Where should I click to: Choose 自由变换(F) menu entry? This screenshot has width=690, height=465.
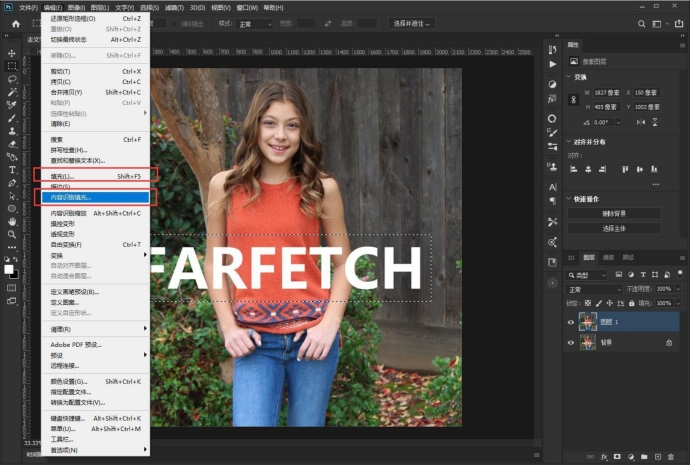pos(95,245)
